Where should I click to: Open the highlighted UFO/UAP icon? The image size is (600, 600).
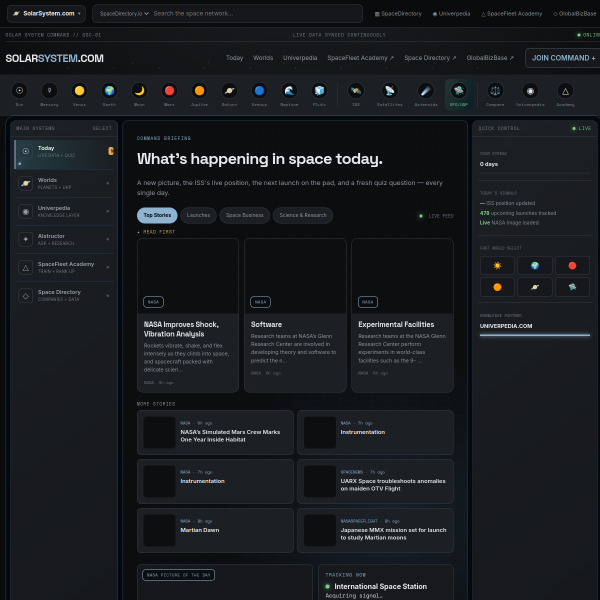458,94
